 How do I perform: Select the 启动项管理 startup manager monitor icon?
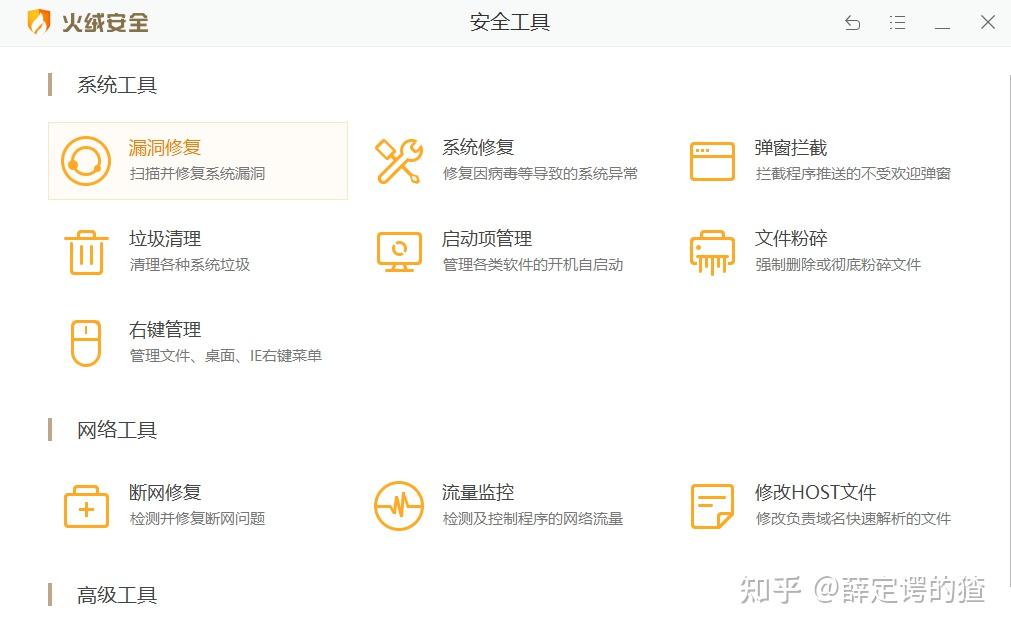tap(398, 251)
